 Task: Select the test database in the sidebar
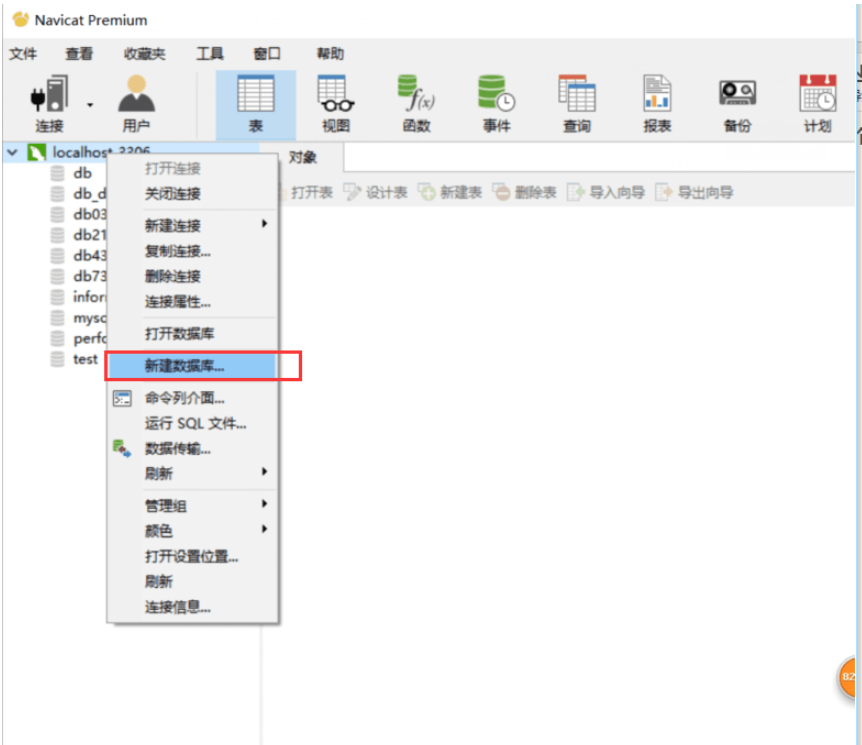click(84, 359)
